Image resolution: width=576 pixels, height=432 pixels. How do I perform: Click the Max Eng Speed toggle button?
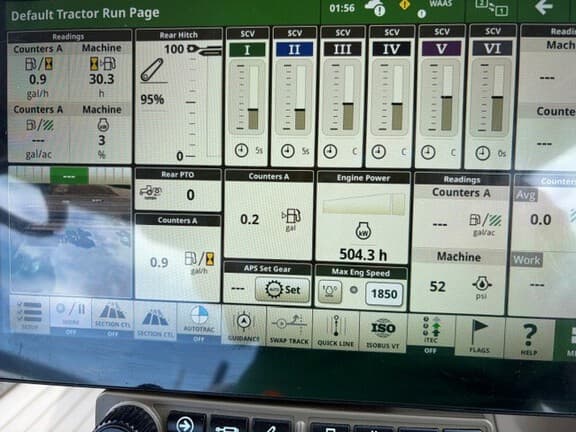tap(330, 291)
